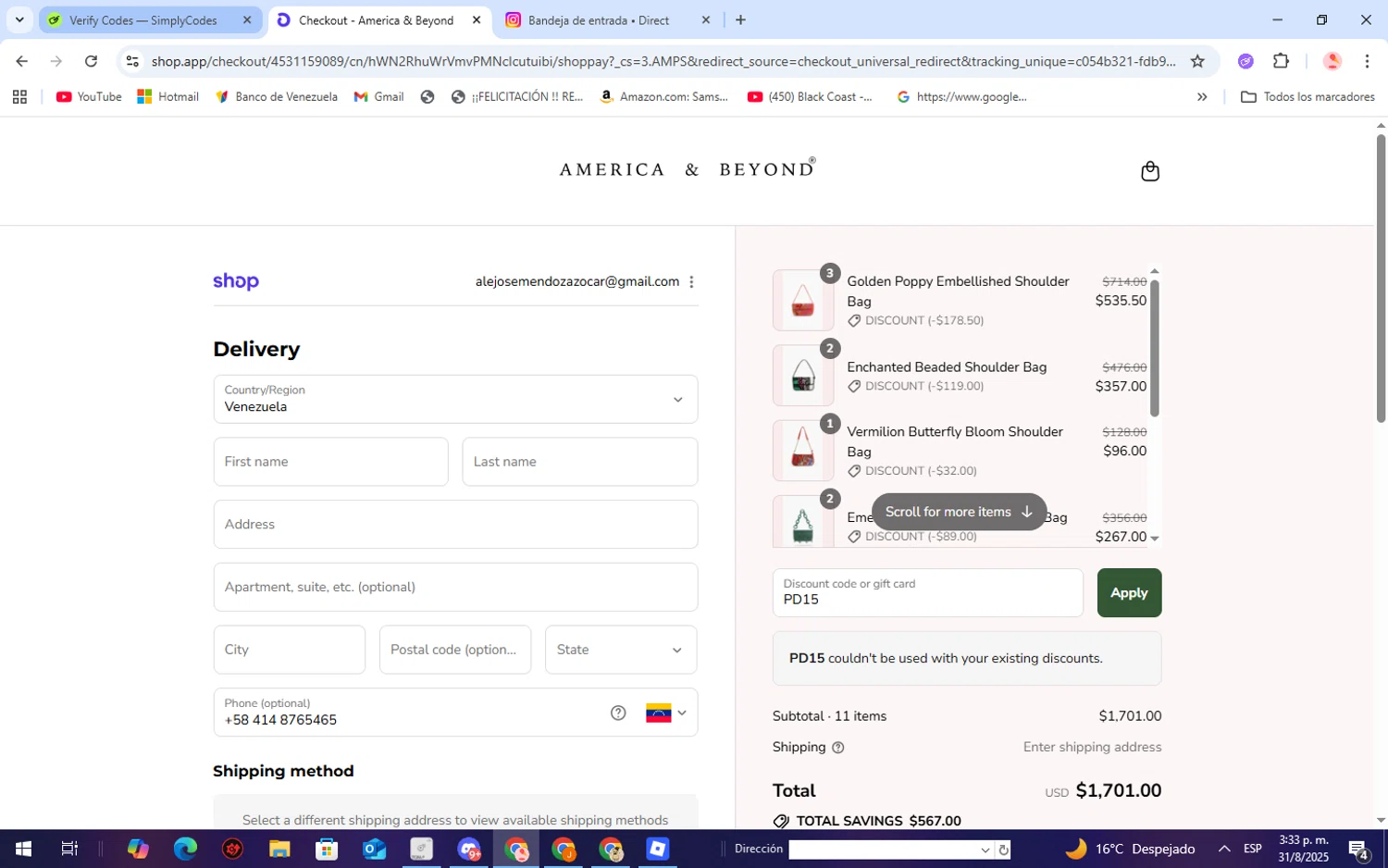Open the taskbar clock and date

pyautogui.click(x=1303, y=849)
